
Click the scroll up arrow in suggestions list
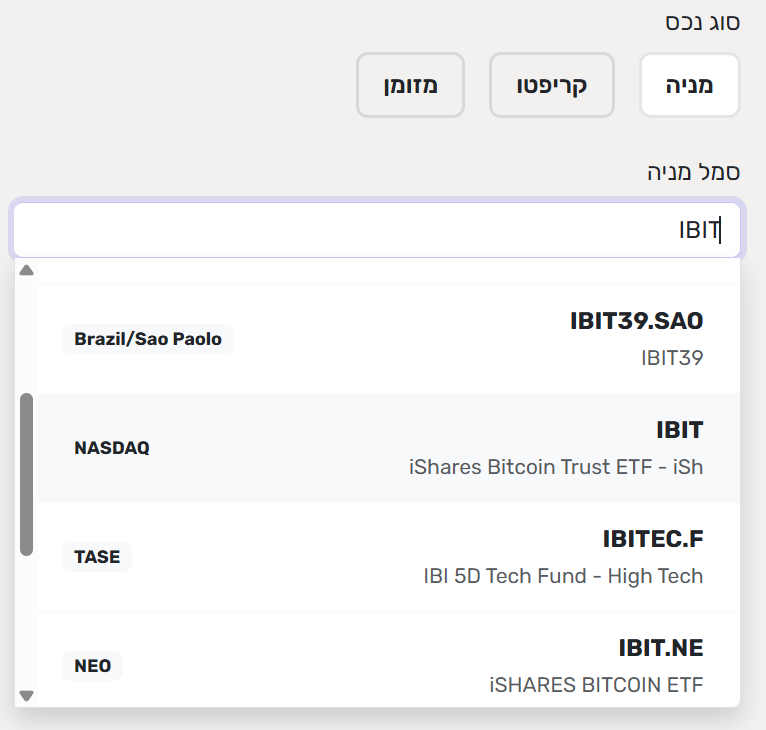(27, 270)
